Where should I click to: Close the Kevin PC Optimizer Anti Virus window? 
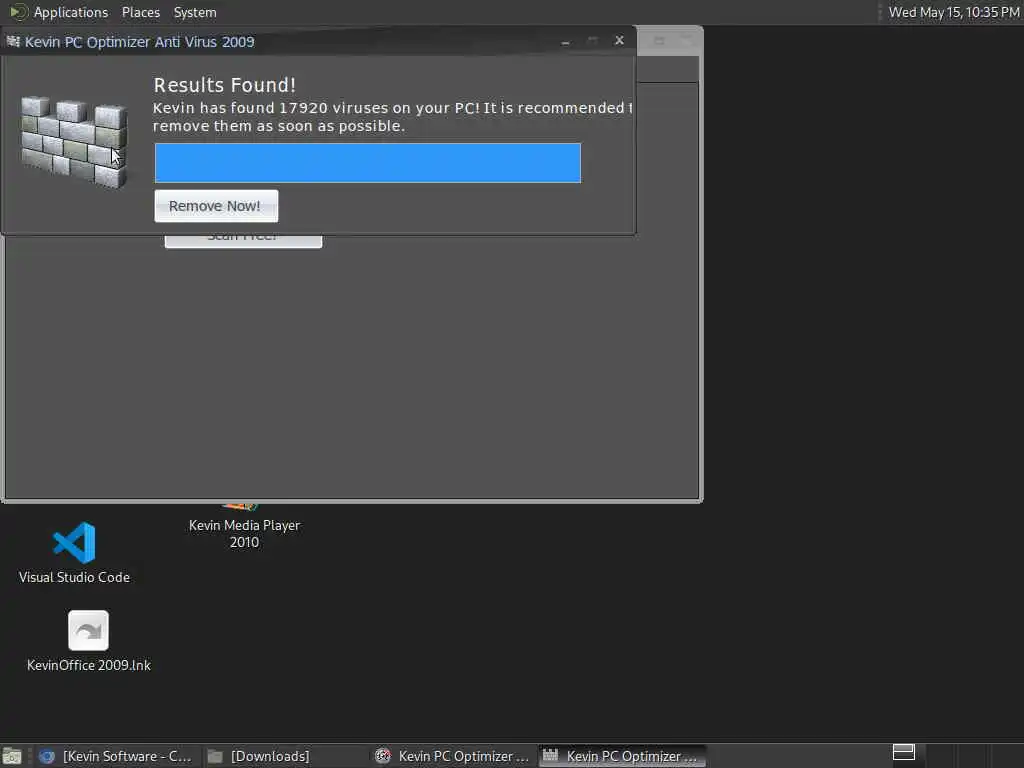click(x=619, y=40)
